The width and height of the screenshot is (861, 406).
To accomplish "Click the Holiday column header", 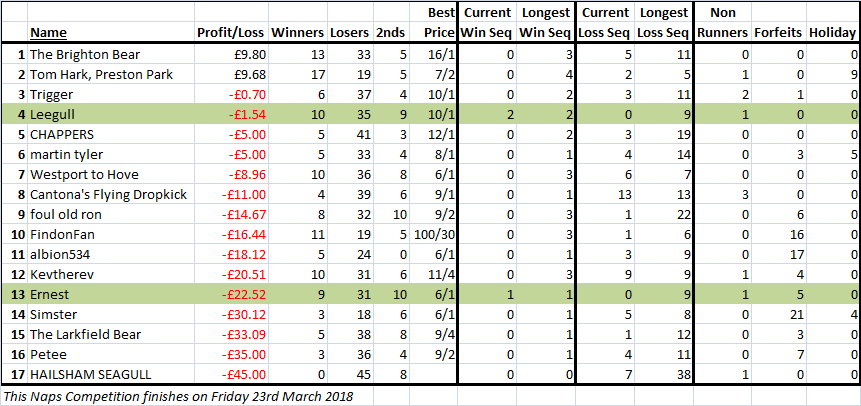I will 832,33.
